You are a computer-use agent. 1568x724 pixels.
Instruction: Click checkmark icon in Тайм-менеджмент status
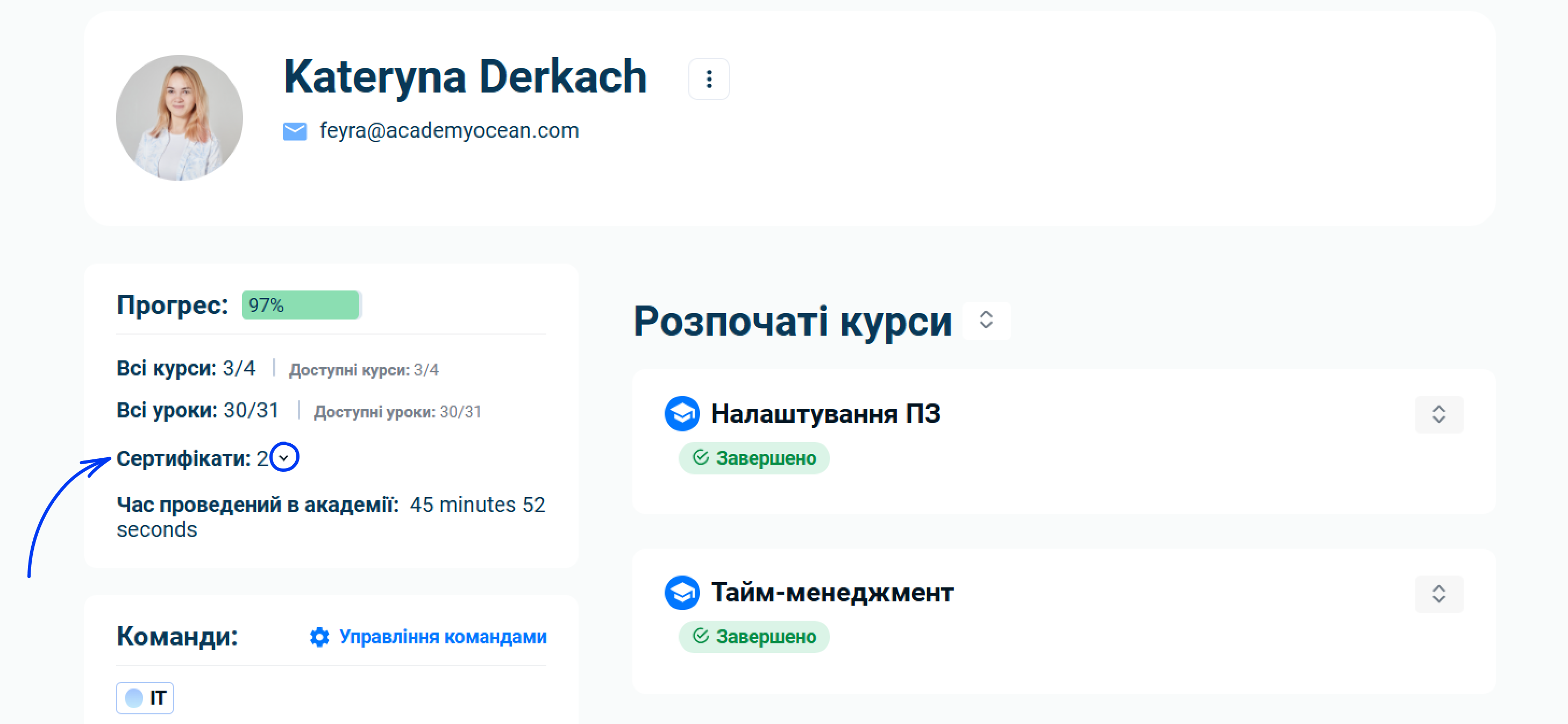coord(701,636)
